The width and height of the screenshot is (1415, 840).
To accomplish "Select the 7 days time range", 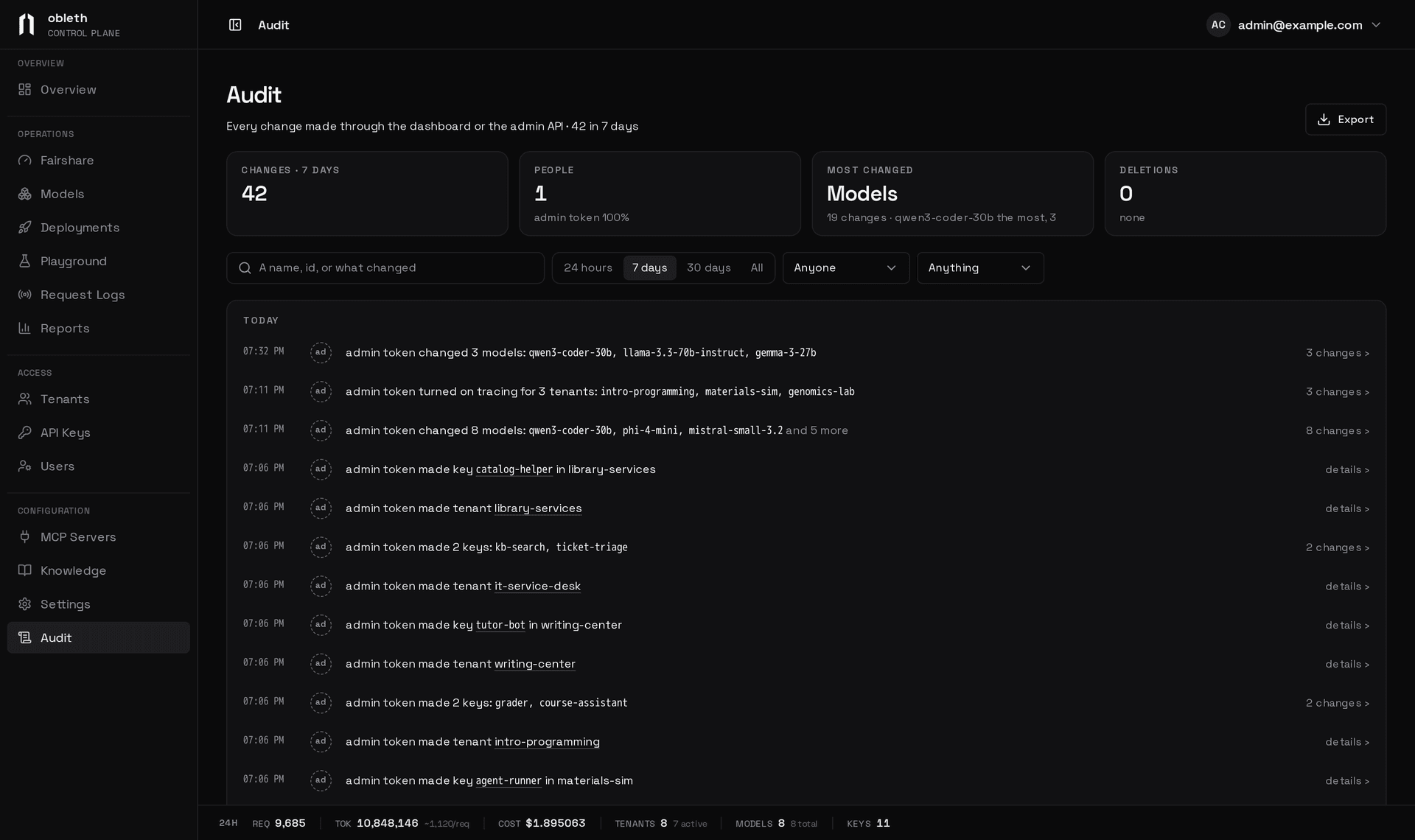I will pyautogui.click(x=649, y=268).
